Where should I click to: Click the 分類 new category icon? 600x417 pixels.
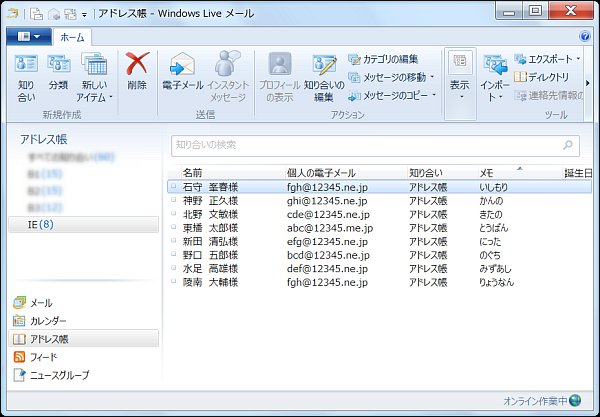(59, 64)
